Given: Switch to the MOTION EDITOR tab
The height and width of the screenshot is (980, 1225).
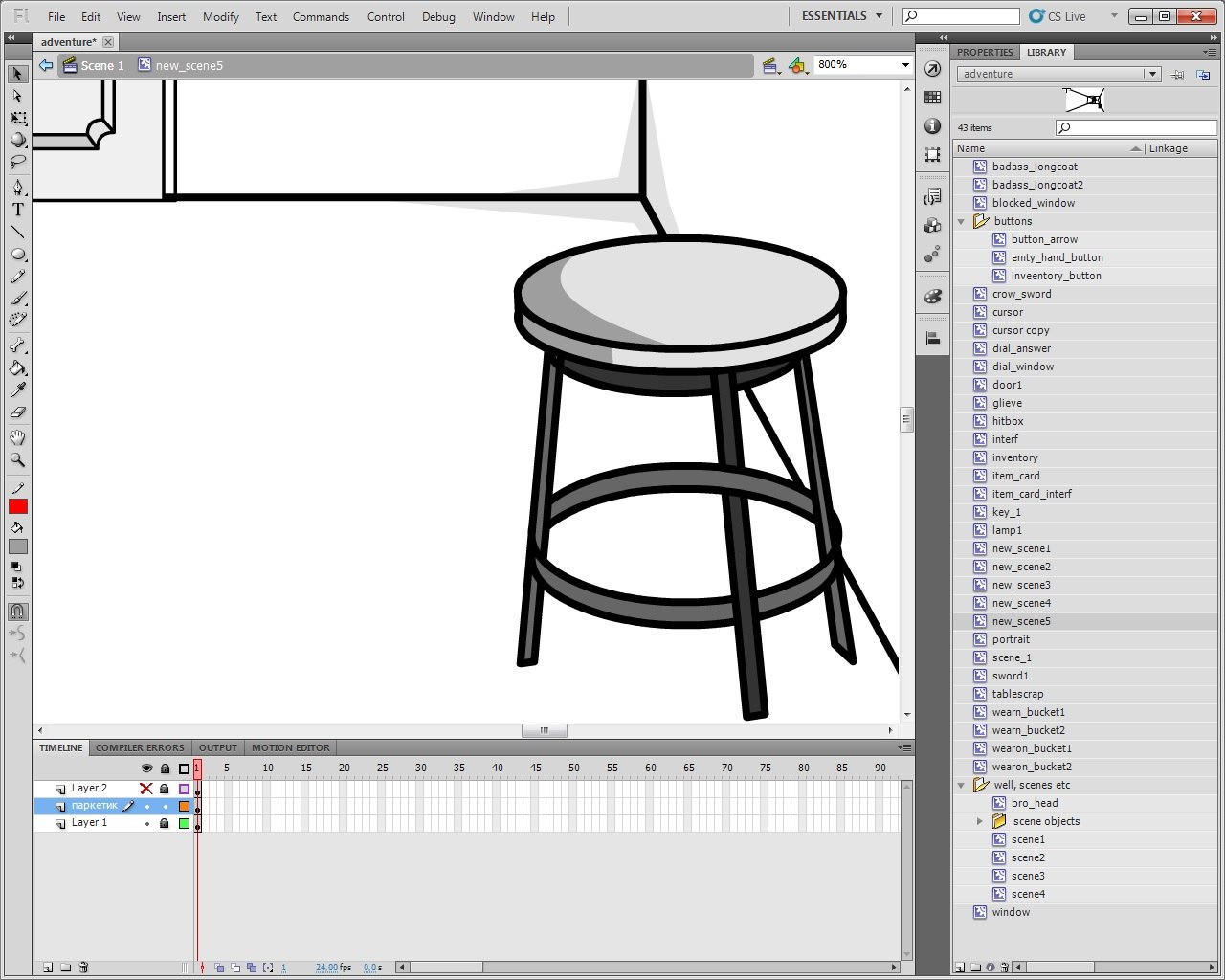Looking at the screenshot, I should click(x=291, y=747).
